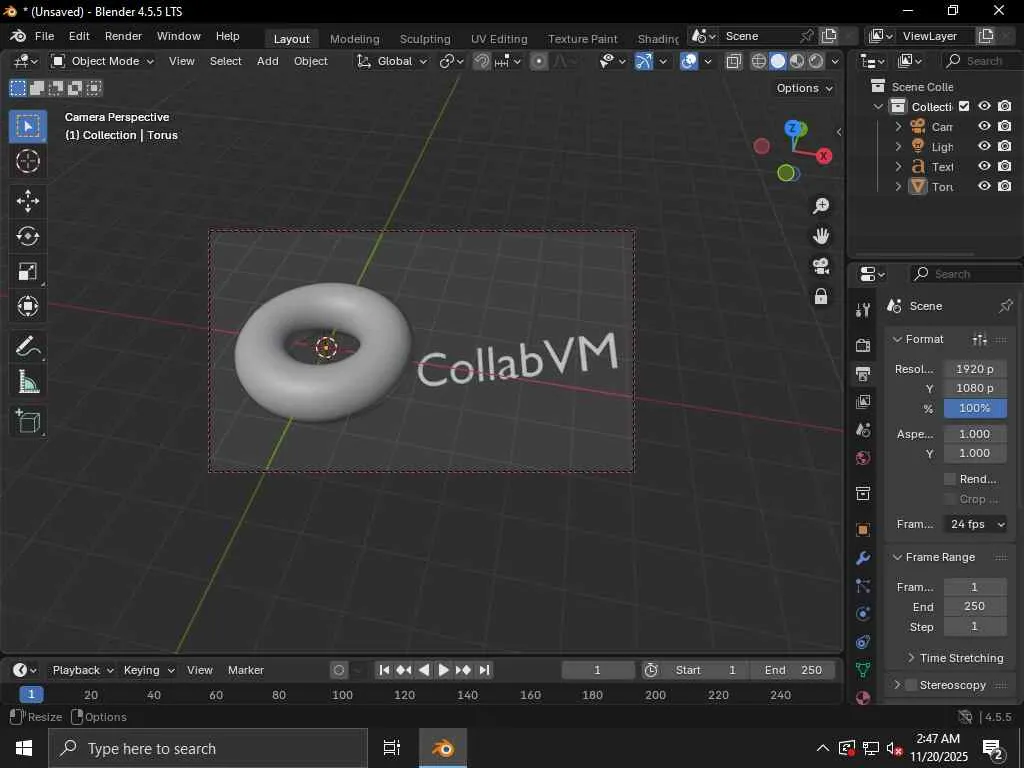Click the resolution percentage 100% slider
This screenshot has height=768, width=1024.
[x=975, y=408]
